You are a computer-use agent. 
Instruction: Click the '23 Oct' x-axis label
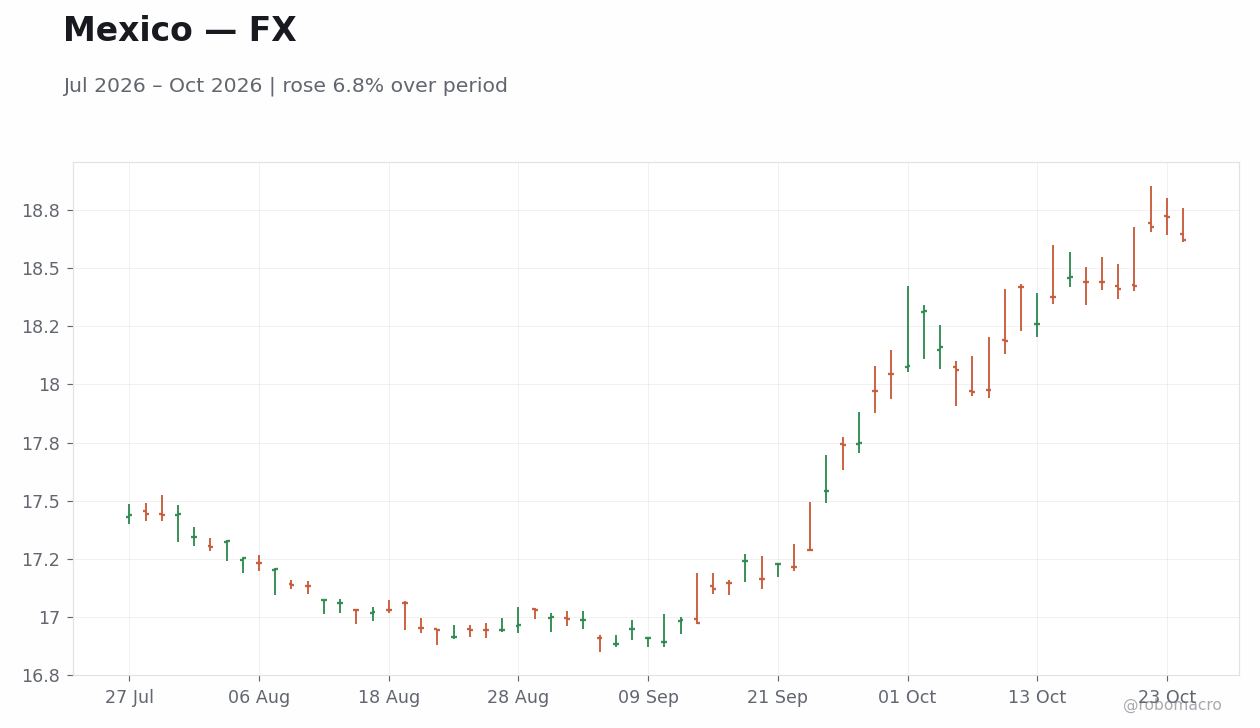pyautogui.click(x=1167, y=697)
